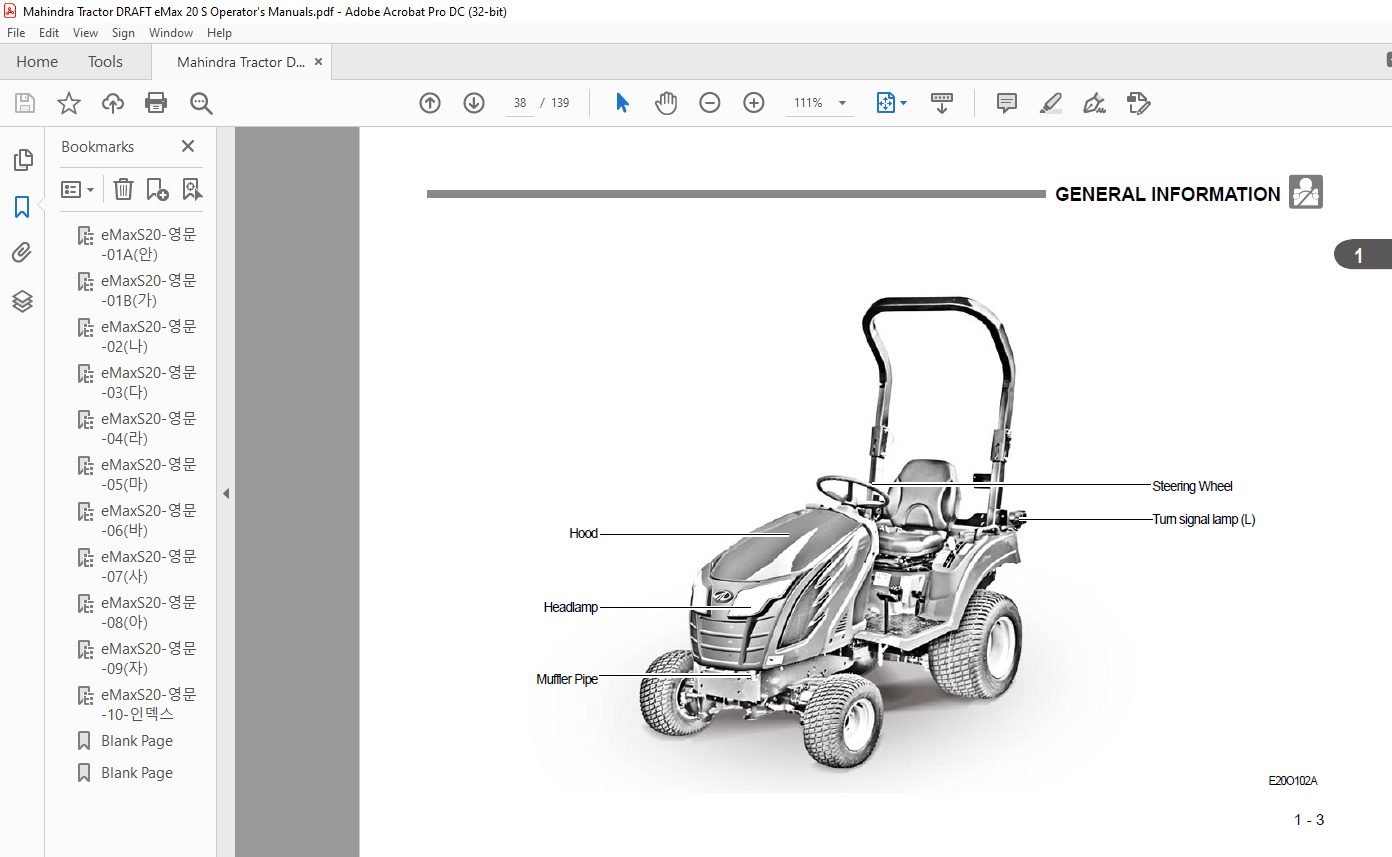Add a new bookmark icon
1392x857 pixels.
pyautogui.click(x=157, y=189)
